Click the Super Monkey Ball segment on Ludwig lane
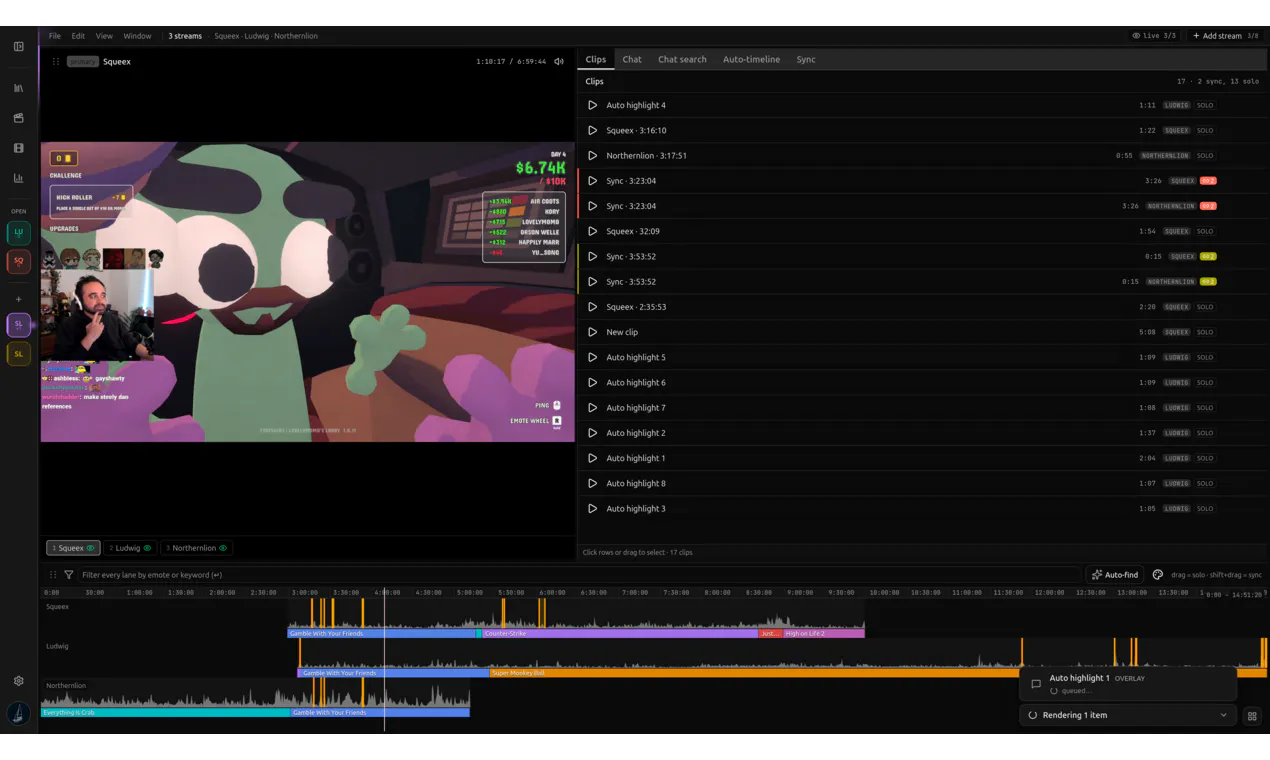 878,673
